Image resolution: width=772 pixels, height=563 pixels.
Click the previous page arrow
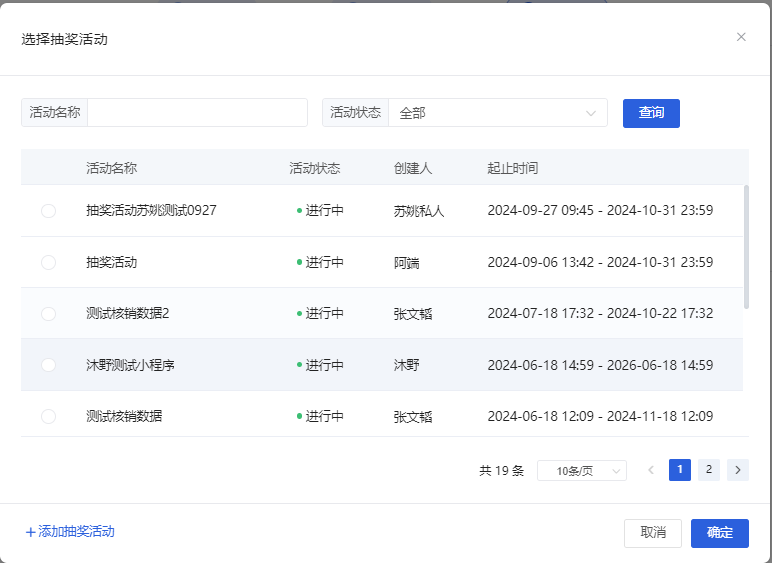(x=650, y=469)
